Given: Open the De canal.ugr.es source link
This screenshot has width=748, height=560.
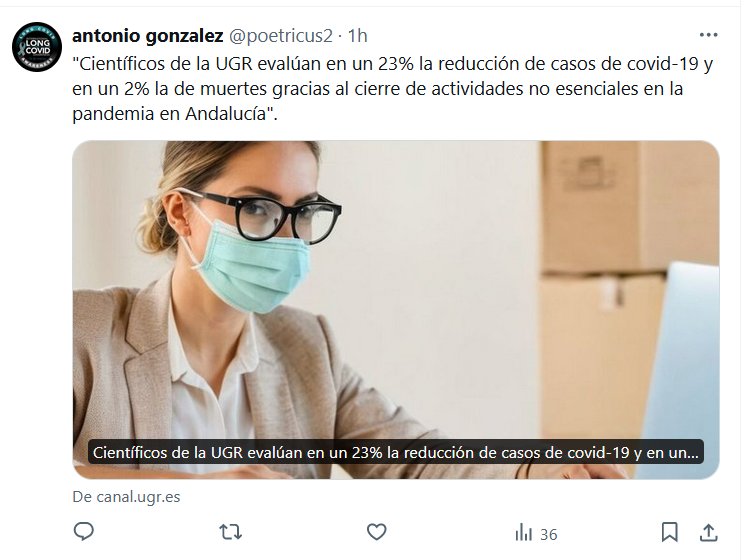Looking at the screenshot, I should (126, 497).
